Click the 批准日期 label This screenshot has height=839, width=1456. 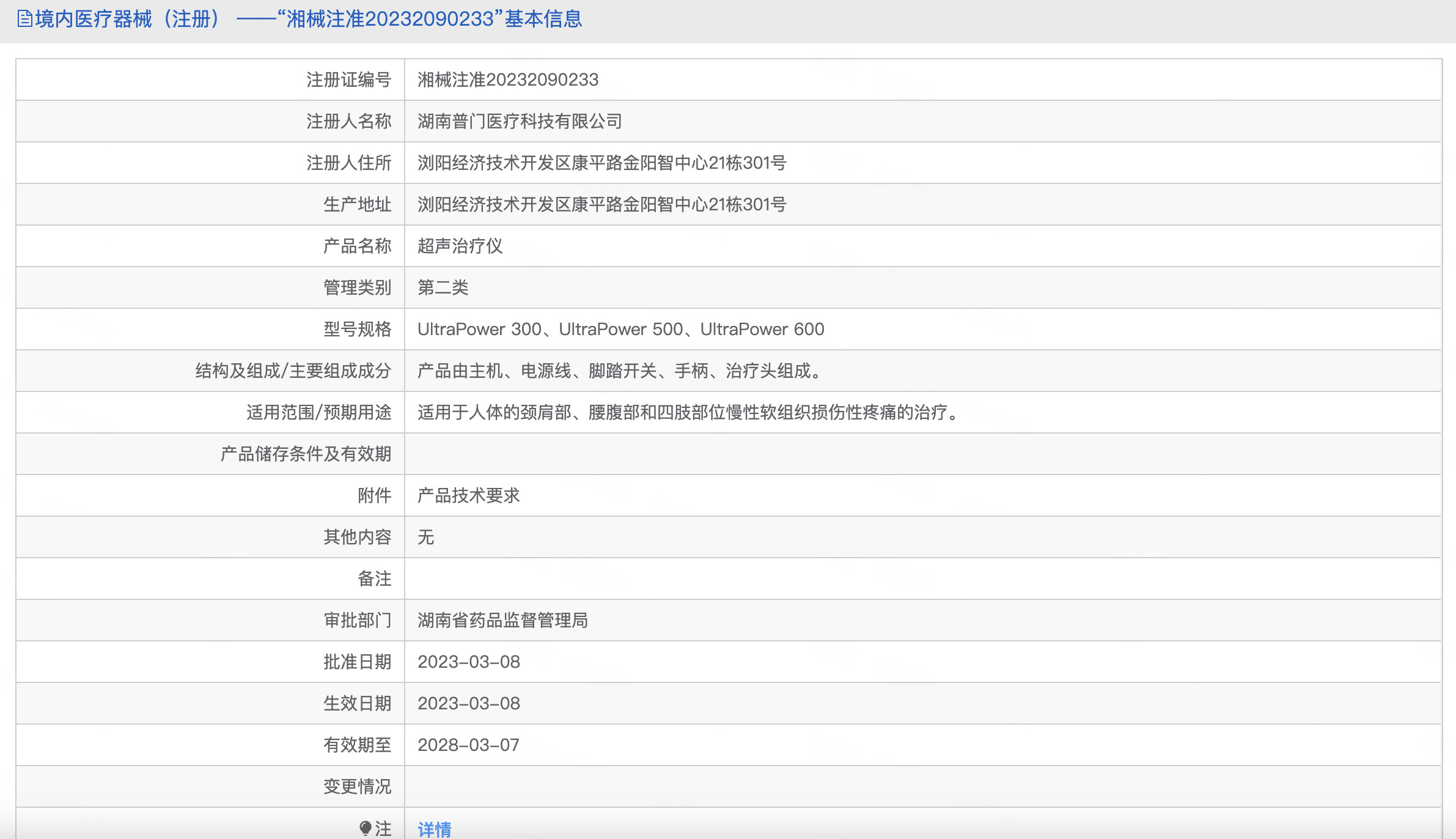pos(358,662)
